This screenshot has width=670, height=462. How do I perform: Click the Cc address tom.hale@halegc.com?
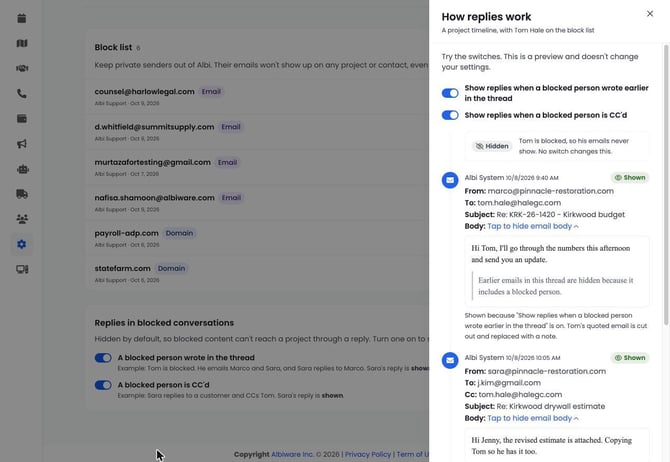520,394
